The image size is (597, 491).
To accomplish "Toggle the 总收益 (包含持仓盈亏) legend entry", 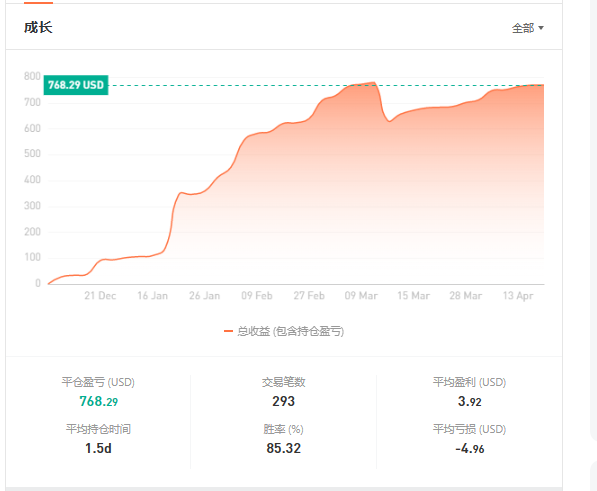I will click(284, 331).
